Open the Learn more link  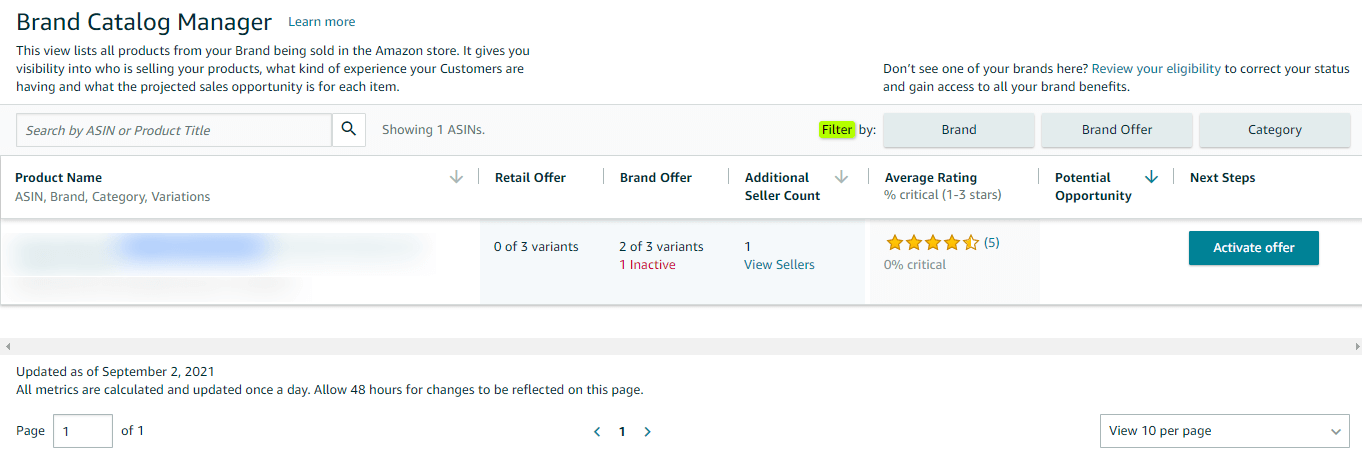321,22
